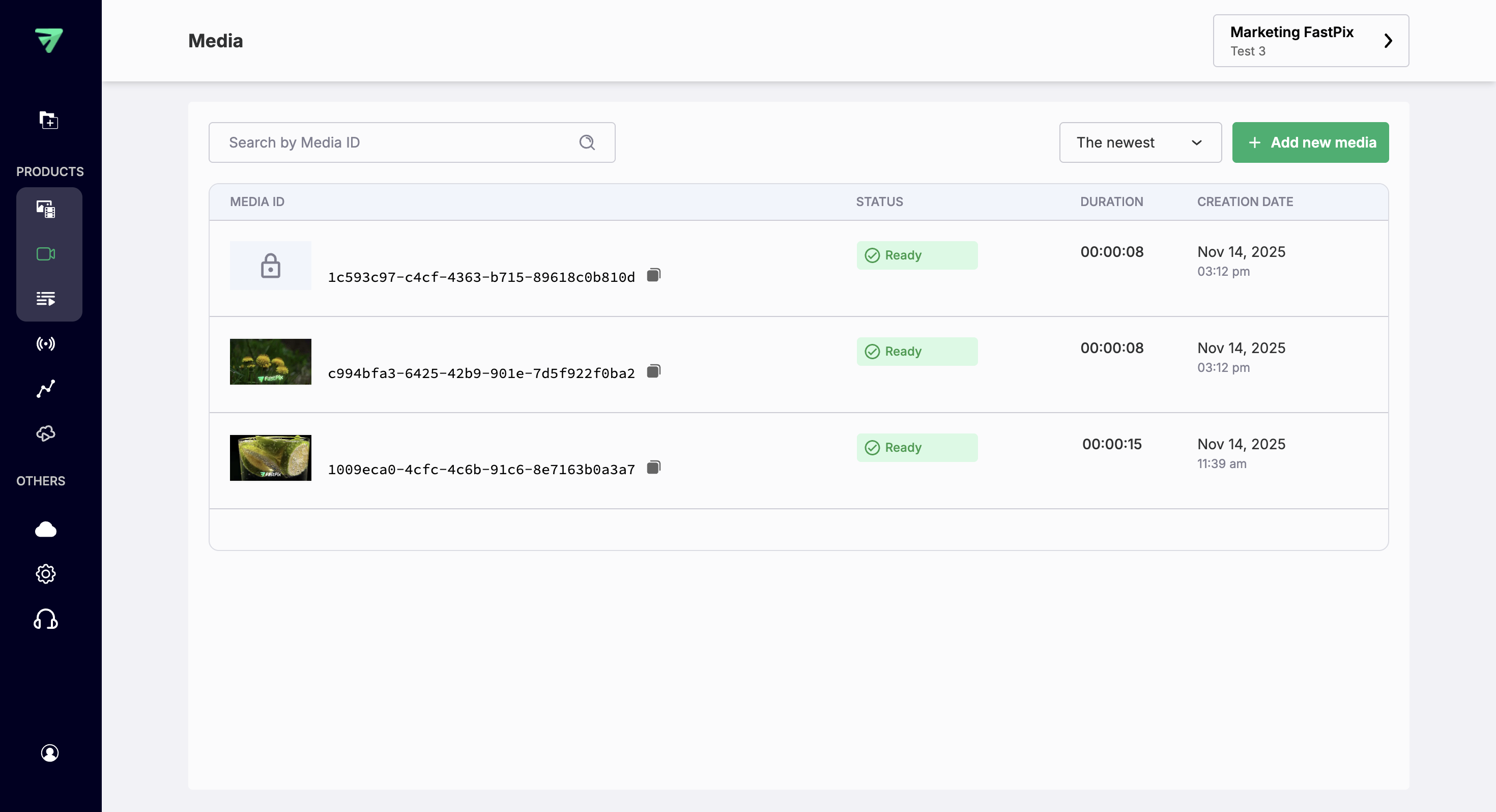Open the support headset icon
This screenshot has width=1496, height=812.
(46, 619)
